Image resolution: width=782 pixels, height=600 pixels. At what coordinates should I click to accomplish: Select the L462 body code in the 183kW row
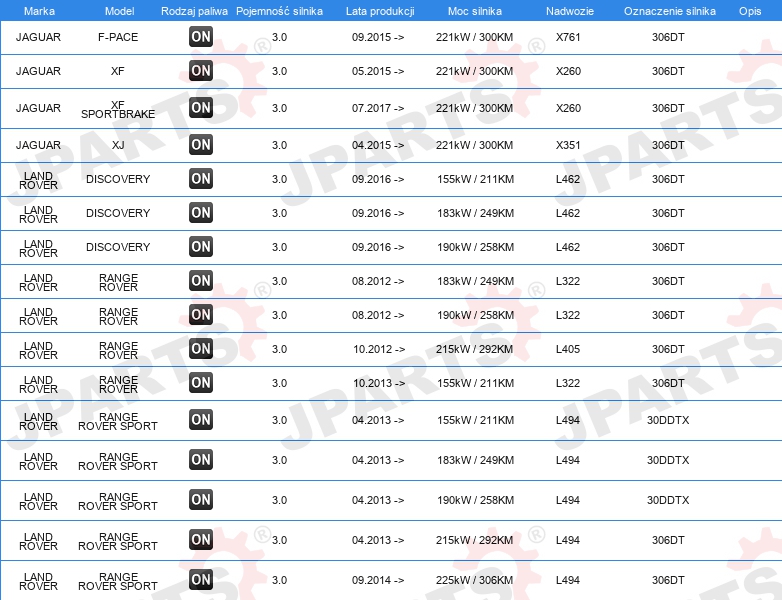click(568, 213)
